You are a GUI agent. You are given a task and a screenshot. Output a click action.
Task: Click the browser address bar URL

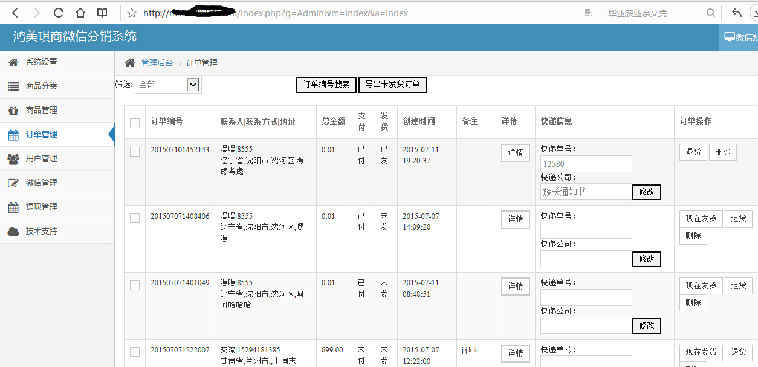[x=276, y=13]
